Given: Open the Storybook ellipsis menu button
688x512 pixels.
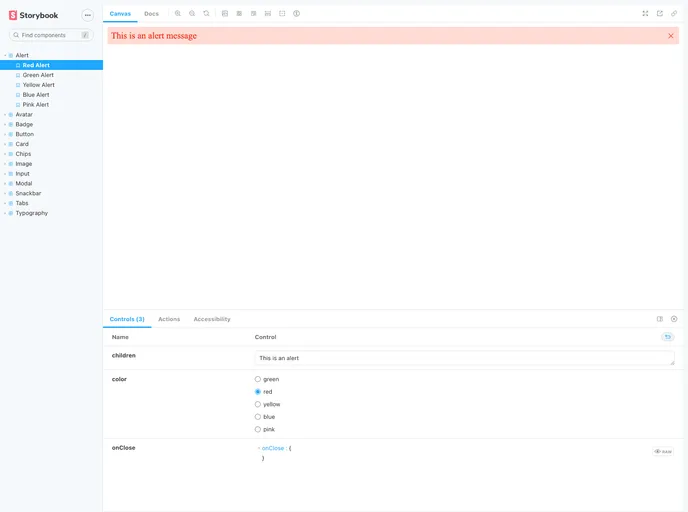Looking at the screenshot, I should pyautogui.click(x=87, y=15).
